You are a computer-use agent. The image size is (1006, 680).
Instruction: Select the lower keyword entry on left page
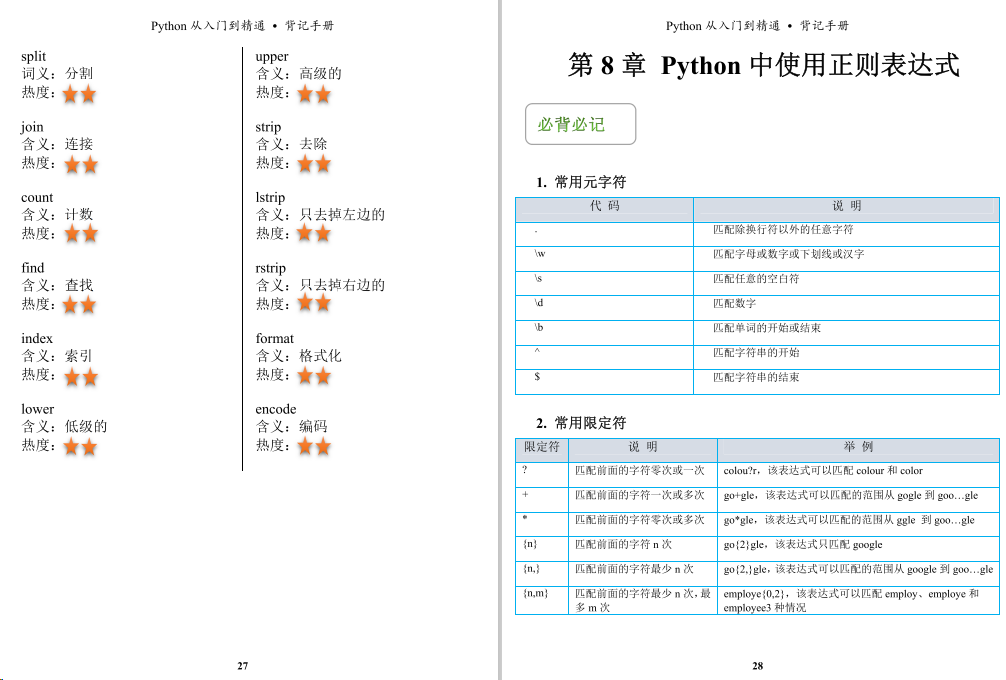click(37, 409)
